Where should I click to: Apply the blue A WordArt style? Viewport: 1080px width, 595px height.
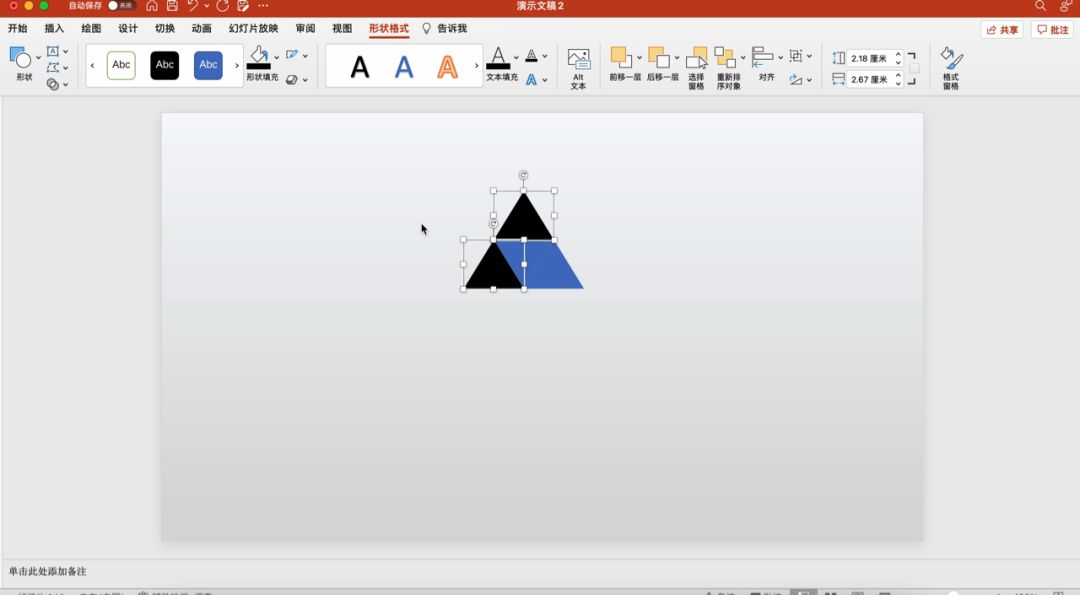pos(404,67)
